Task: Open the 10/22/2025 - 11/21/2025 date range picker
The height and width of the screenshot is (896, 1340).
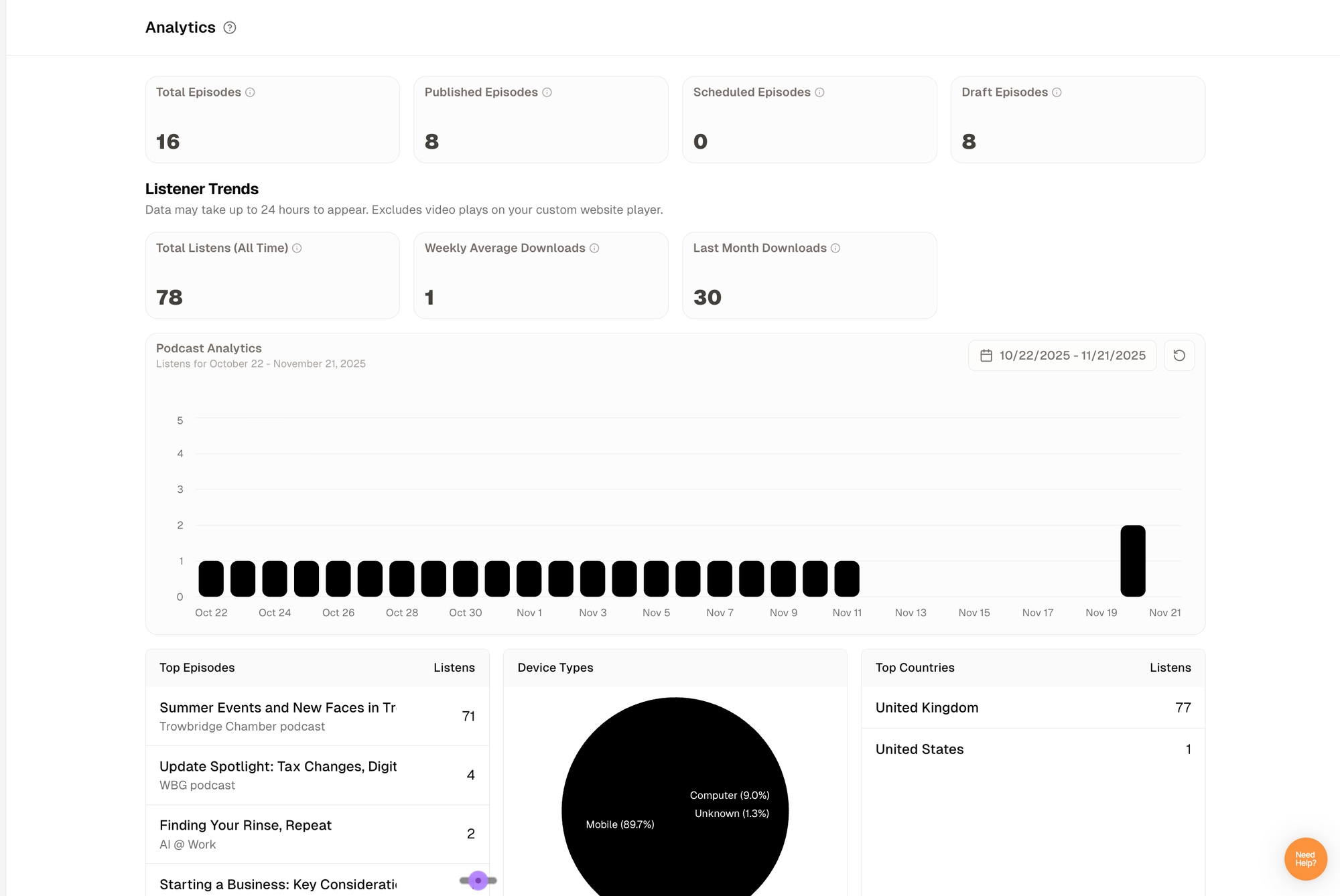Action: pos(1063,356)
